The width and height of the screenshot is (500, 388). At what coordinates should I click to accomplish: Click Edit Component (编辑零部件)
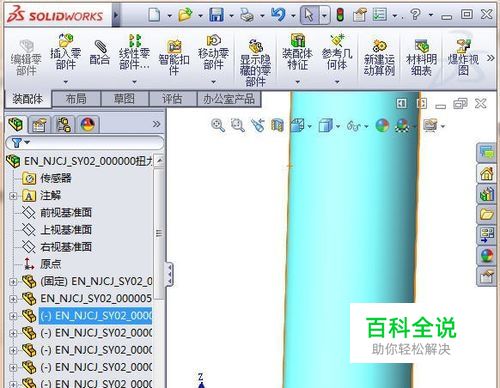pyautogui.click(x=26, y=57)
